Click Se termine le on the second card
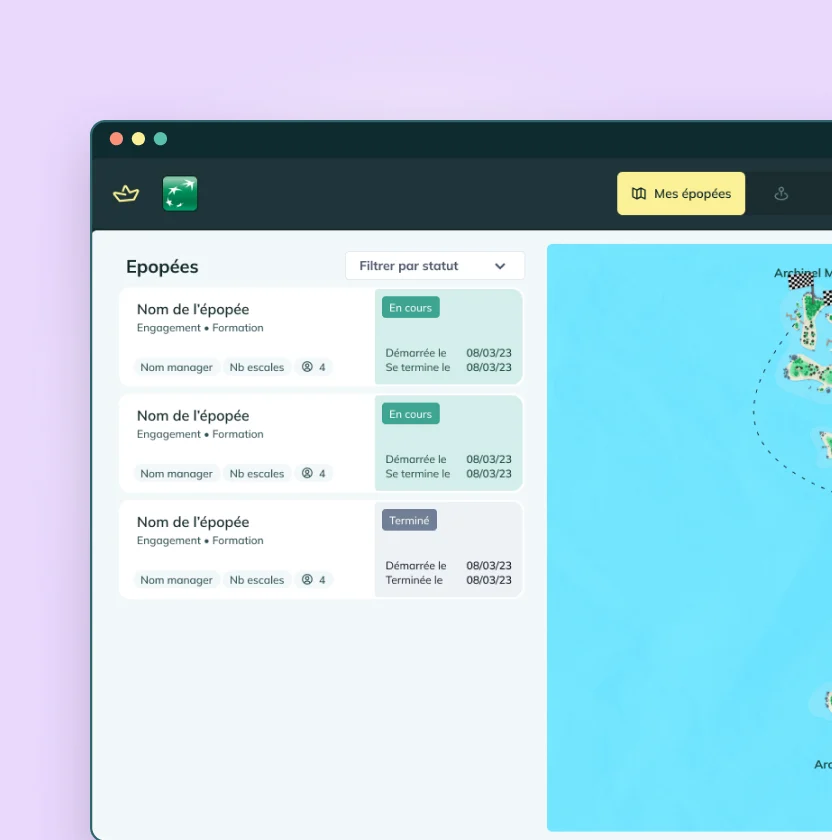The image size is (832, 840). [418, 474]
